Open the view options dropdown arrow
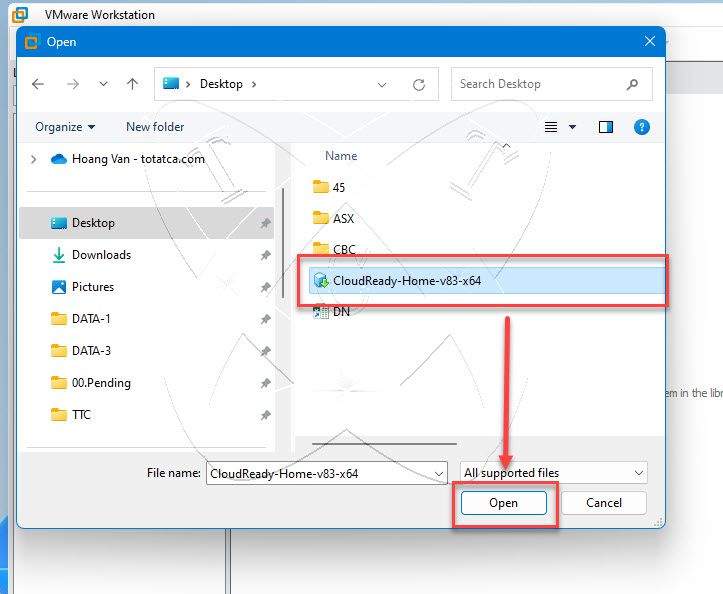This screenshot has width=723, height=594. (x=572, y=127)
